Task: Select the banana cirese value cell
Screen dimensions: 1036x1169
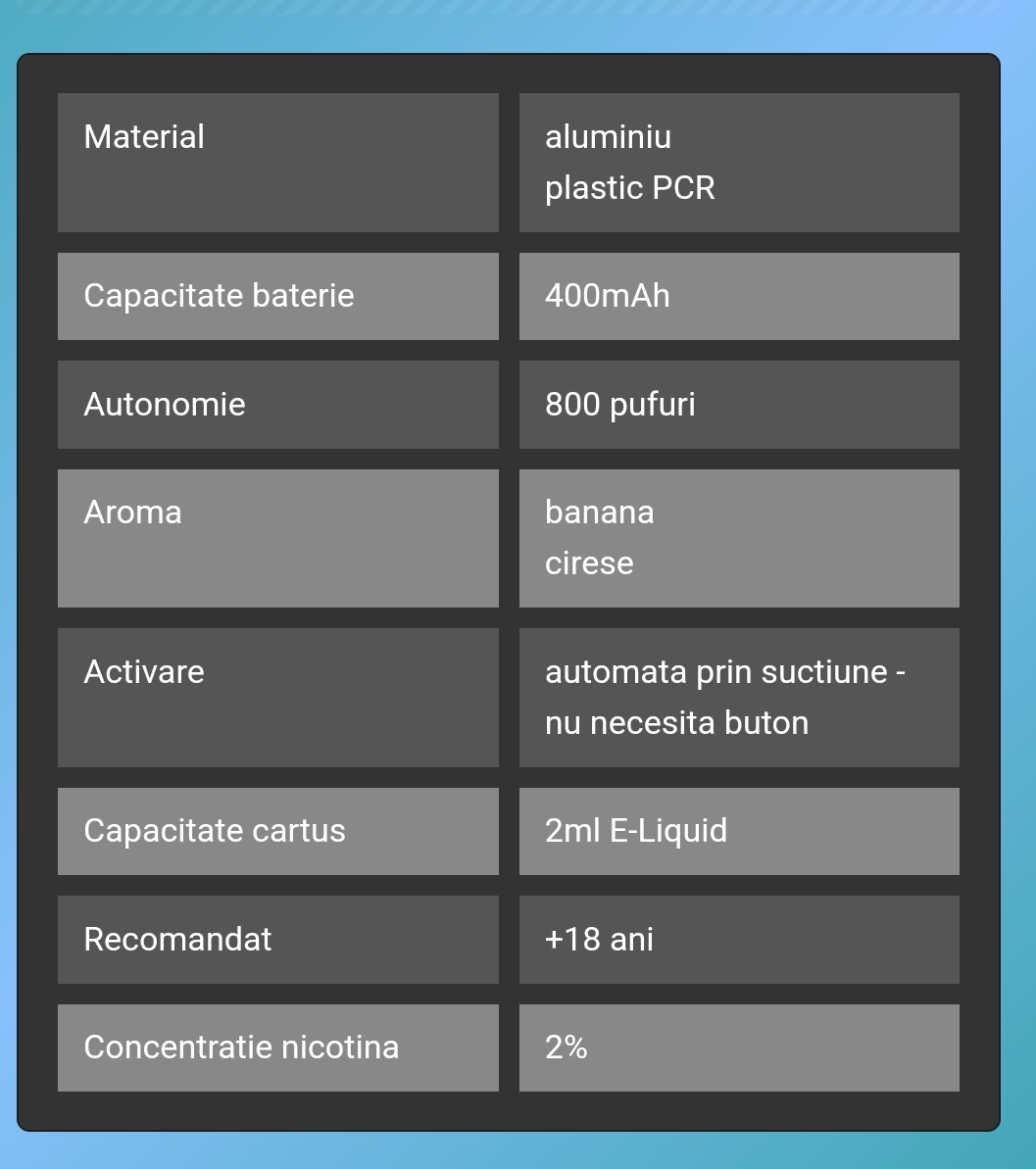Action: (x=739, y=538)
